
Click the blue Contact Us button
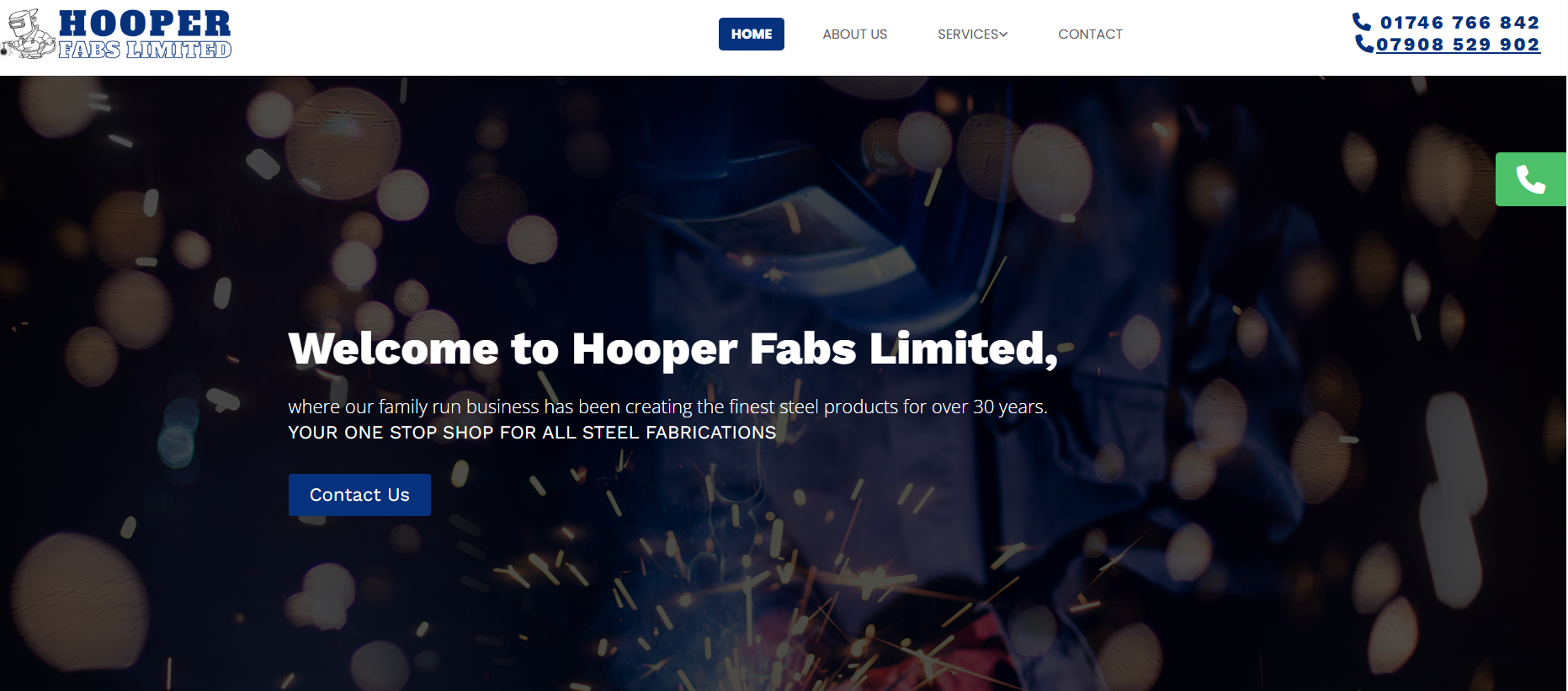[x=359, y=495]
